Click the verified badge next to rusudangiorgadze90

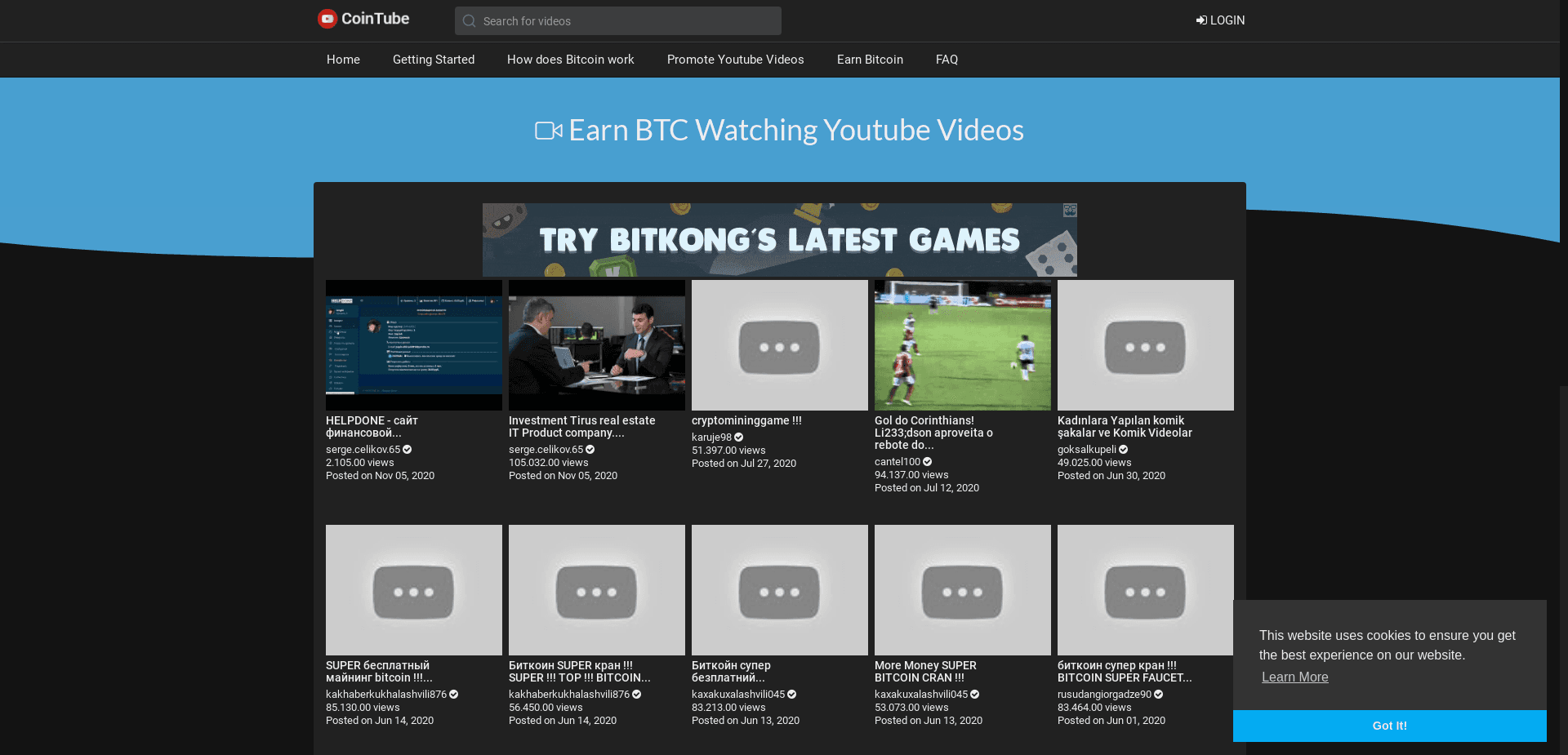tap(1159, 694)
